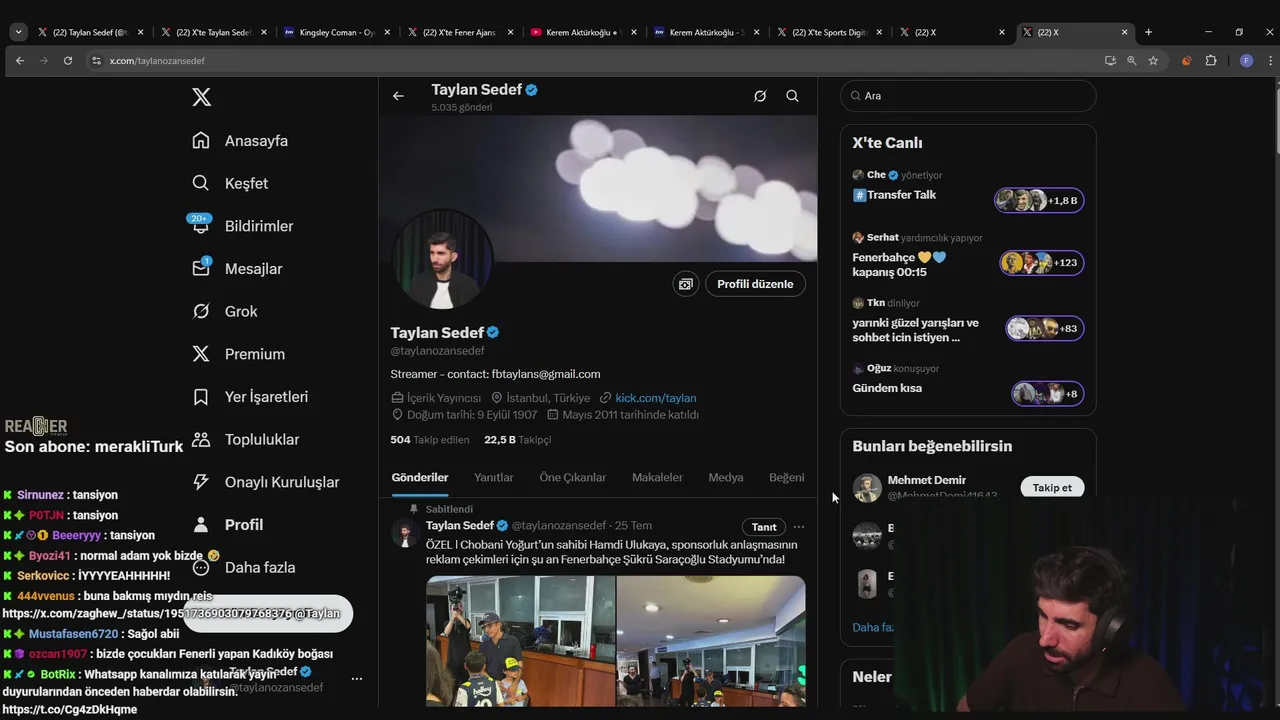Open Grok icon in sidebar

(x=201, y=311)
